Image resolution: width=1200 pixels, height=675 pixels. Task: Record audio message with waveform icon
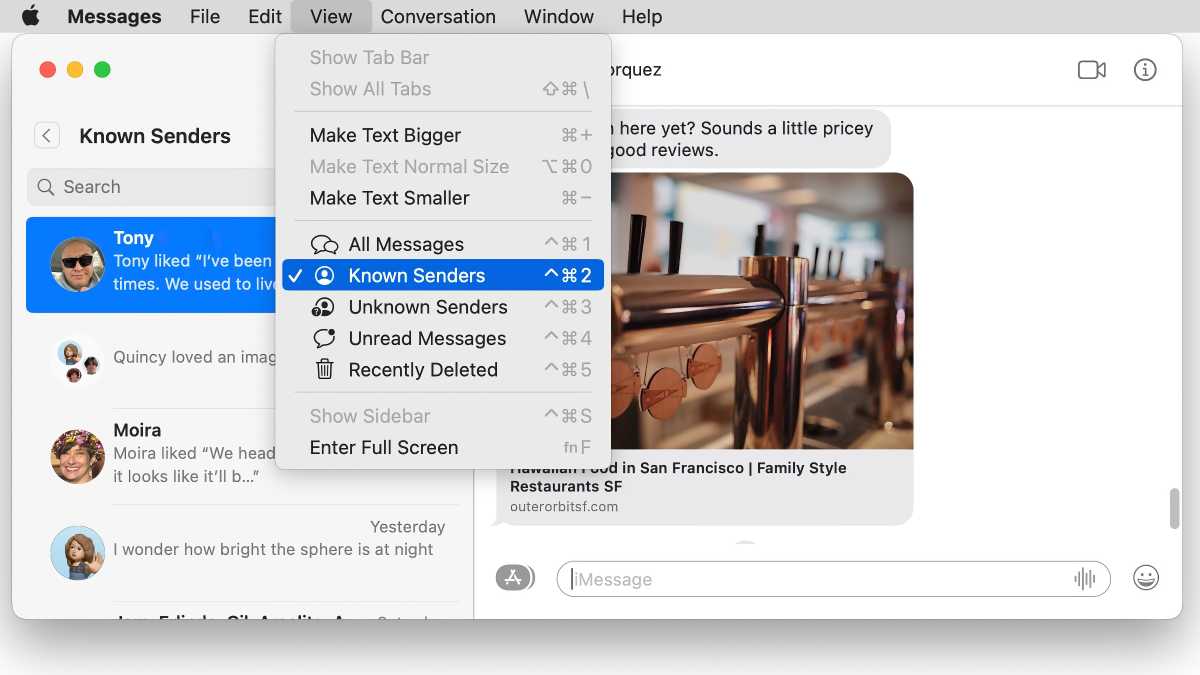click(1084, 579)
